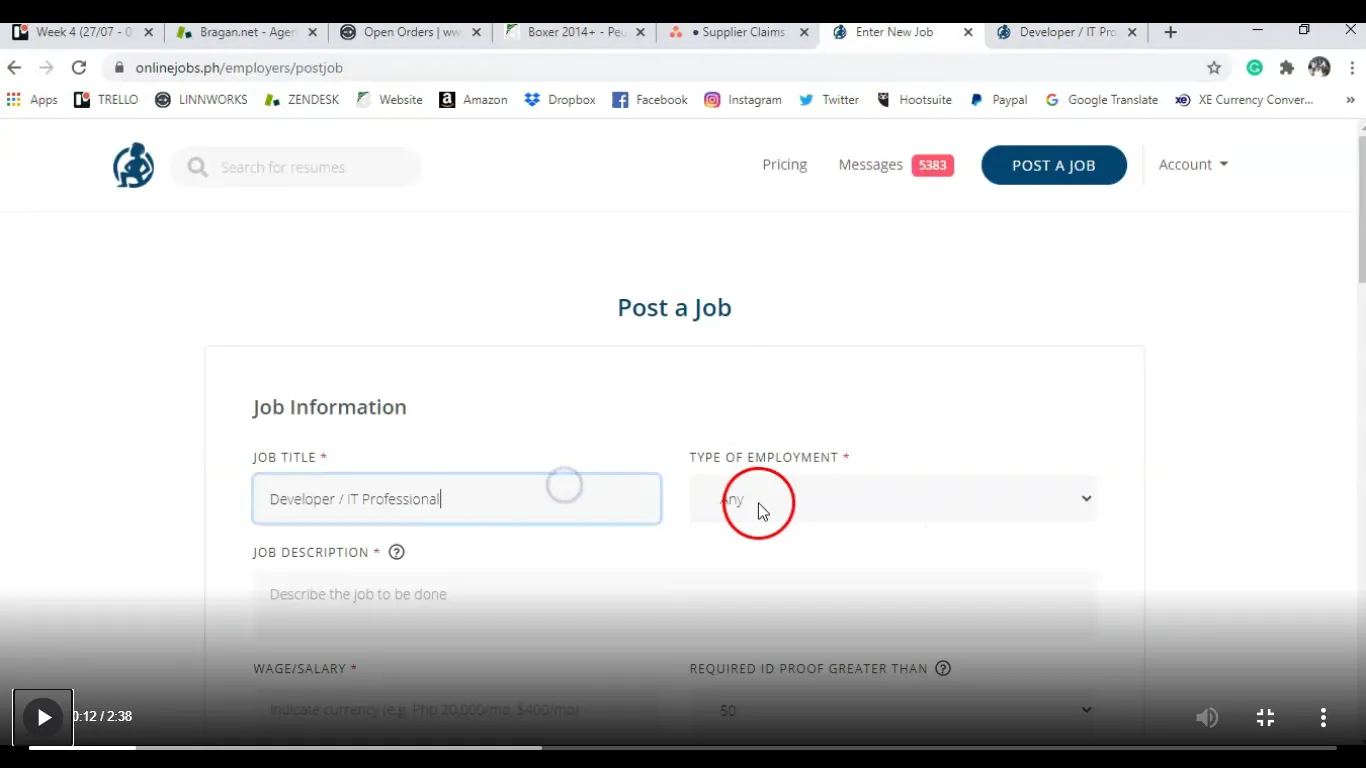Open the Twitter bookmark
The width and height of the screenshot is (1366, 768).
point(829,100)
